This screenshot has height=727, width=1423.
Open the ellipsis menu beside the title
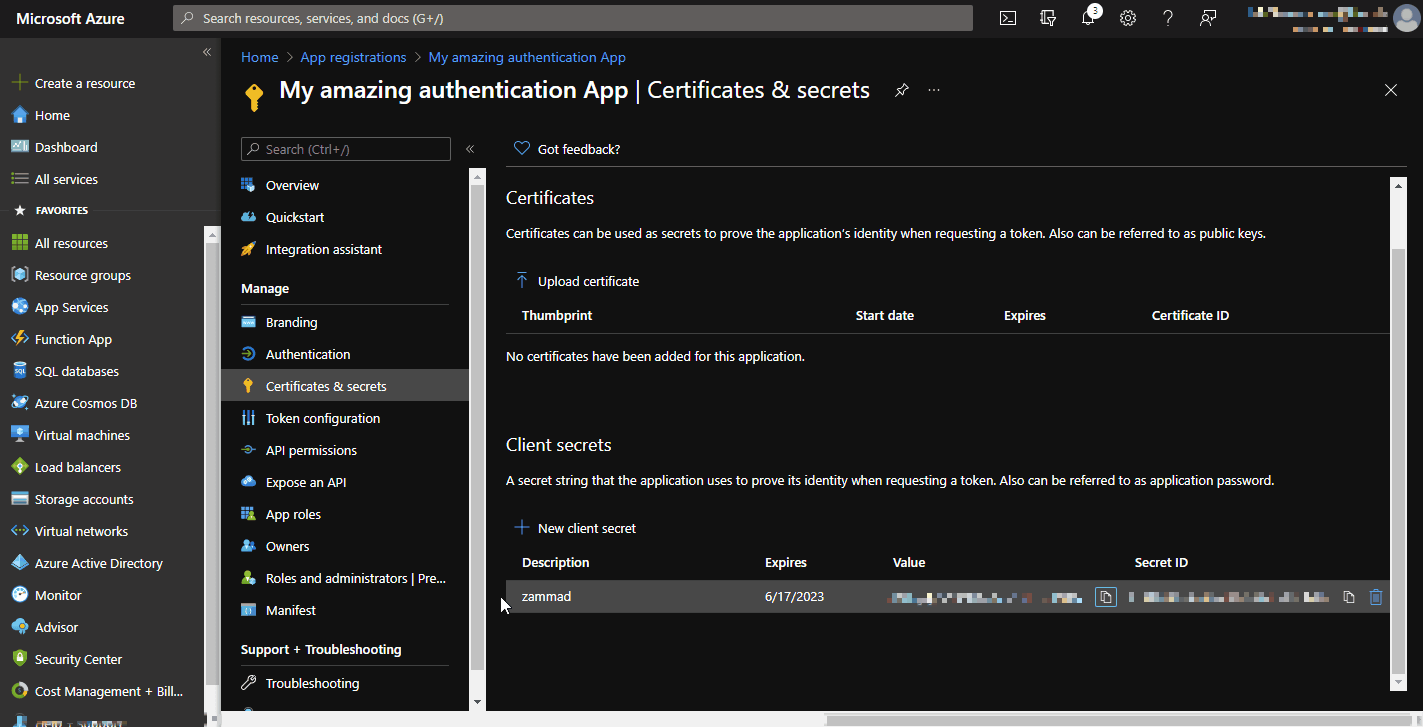934,90
